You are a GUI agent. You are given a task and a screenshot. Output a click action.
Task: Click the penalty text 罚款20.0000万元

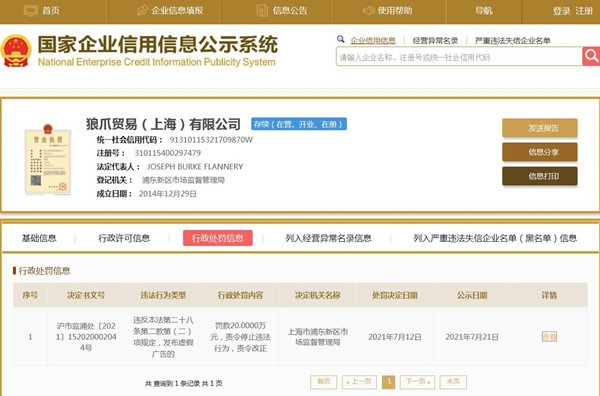click(x=240, y=331)
